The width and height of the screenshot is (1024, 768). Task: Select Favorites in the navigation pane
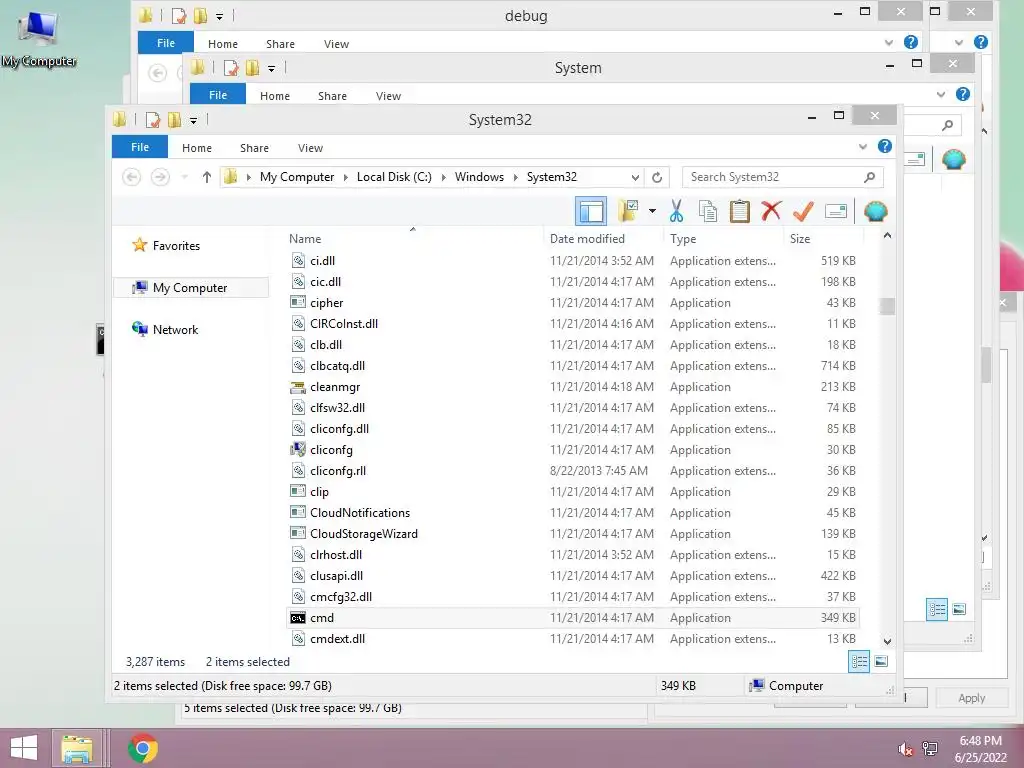point(176,246)
